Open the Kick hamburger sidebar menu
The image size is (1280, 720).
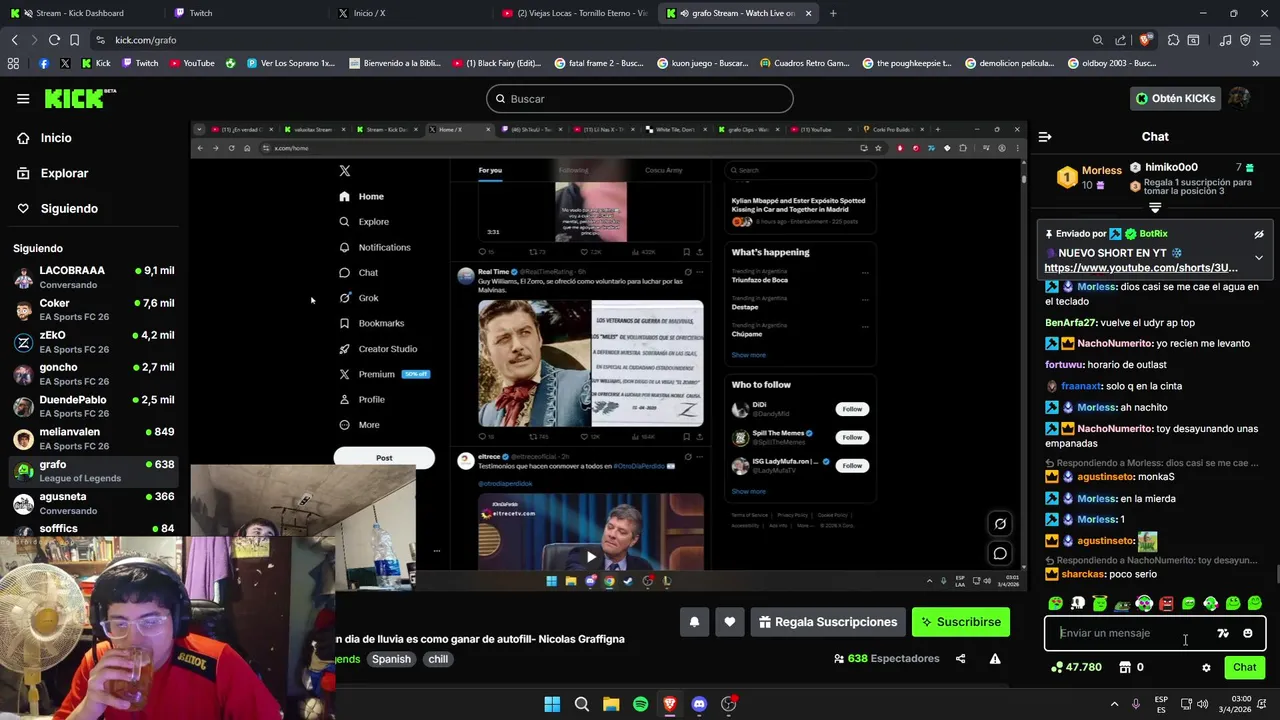[23, 98]
